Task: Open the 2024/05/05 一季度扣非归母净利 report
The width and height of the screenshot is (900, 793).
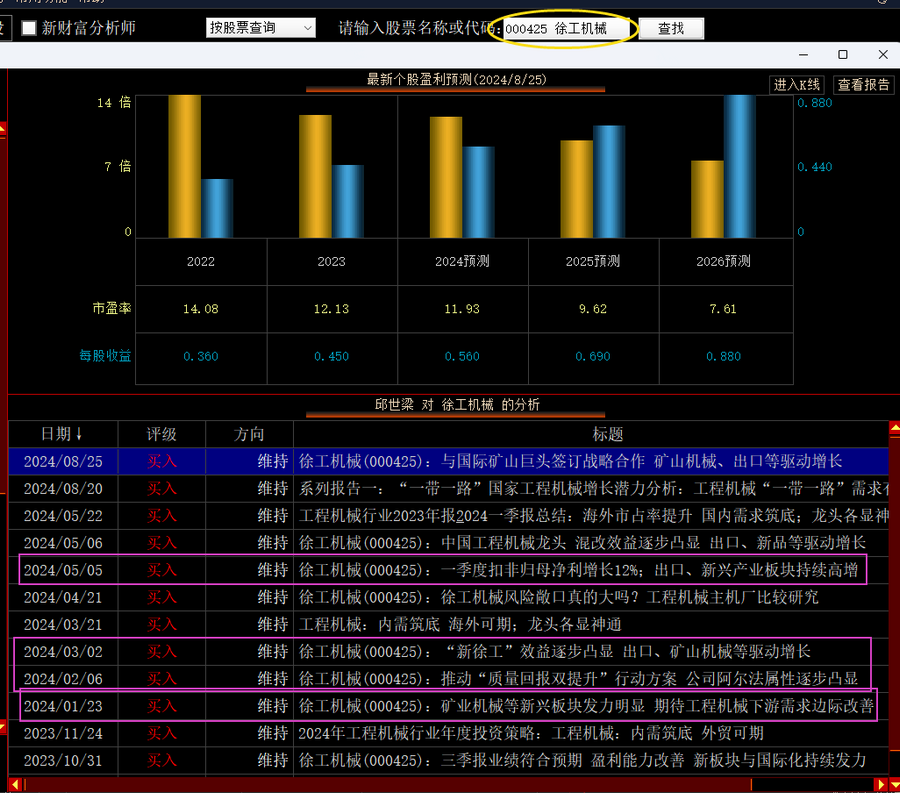Action: pos(578,570)
